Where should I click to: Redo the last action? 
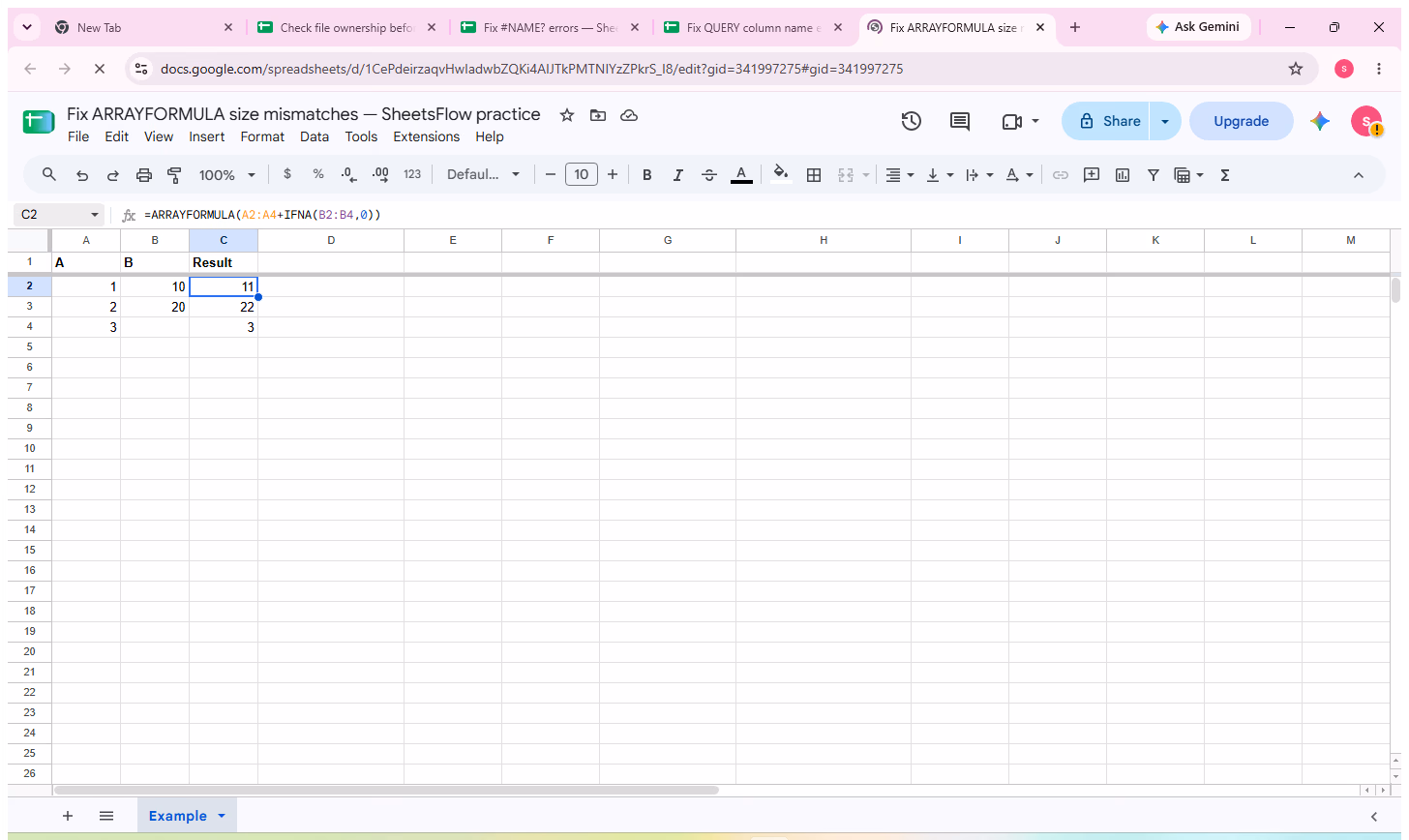[113, 175]
